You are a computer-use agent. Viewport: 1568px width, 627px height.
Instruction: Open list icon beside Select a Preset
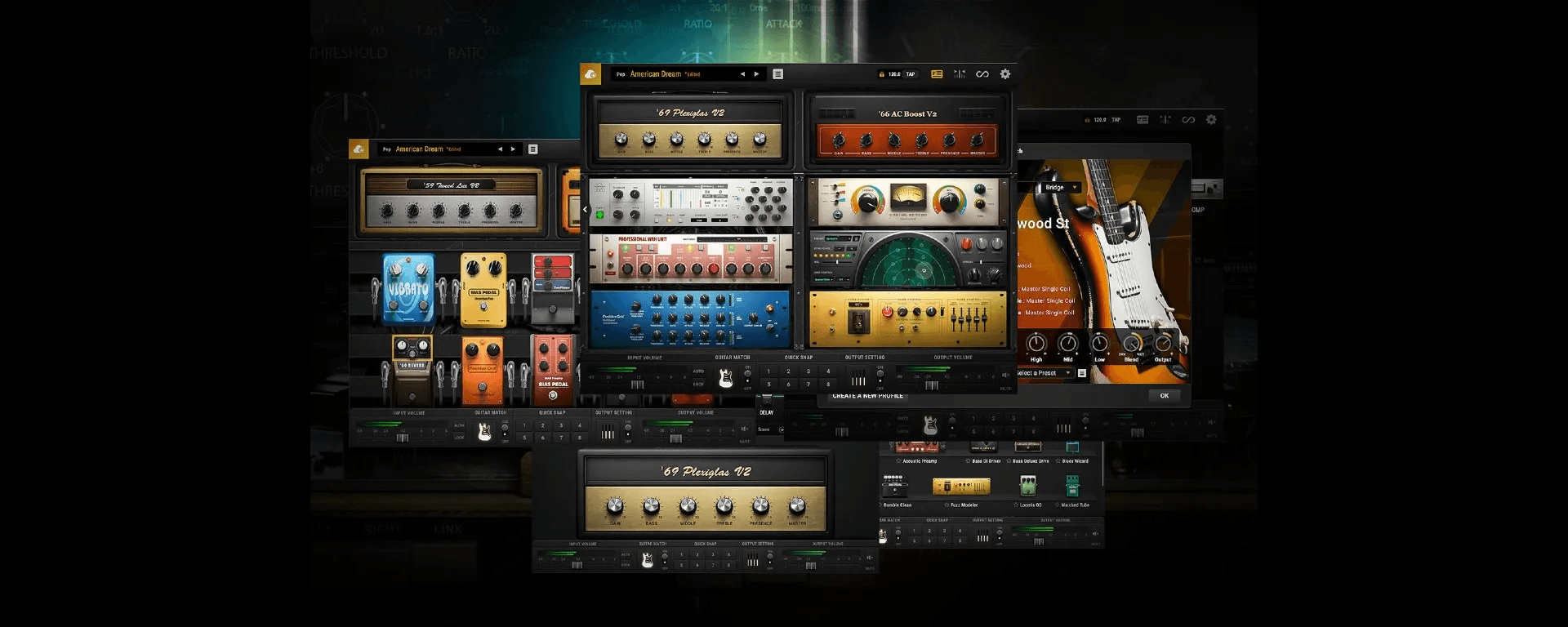(x=1082, y=373)
